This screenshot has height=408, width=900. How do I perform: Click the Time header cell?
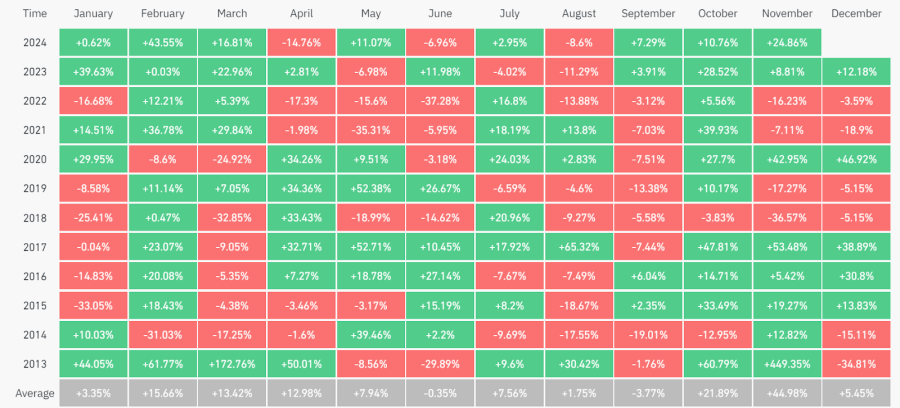pos(34,14)
